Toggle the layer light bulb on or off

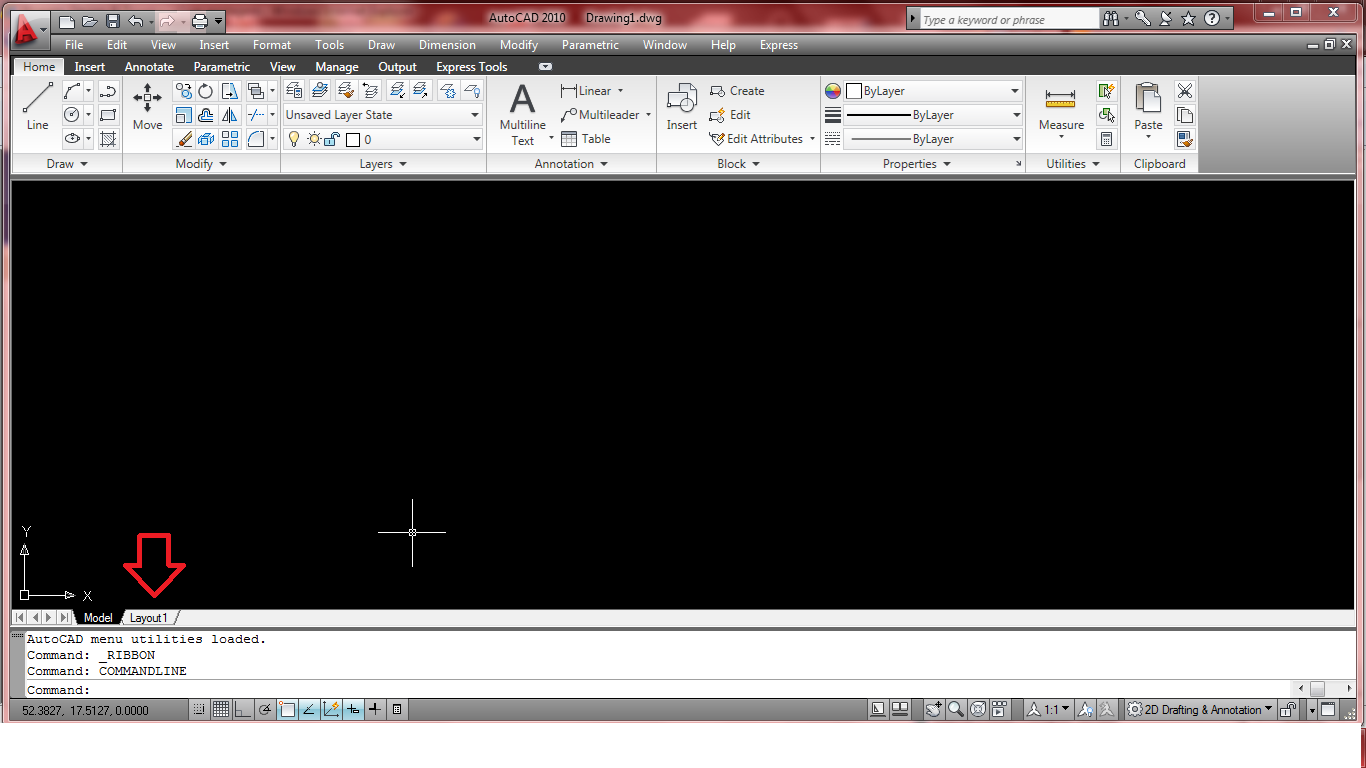pyautogui.click(x=293, y=138)
